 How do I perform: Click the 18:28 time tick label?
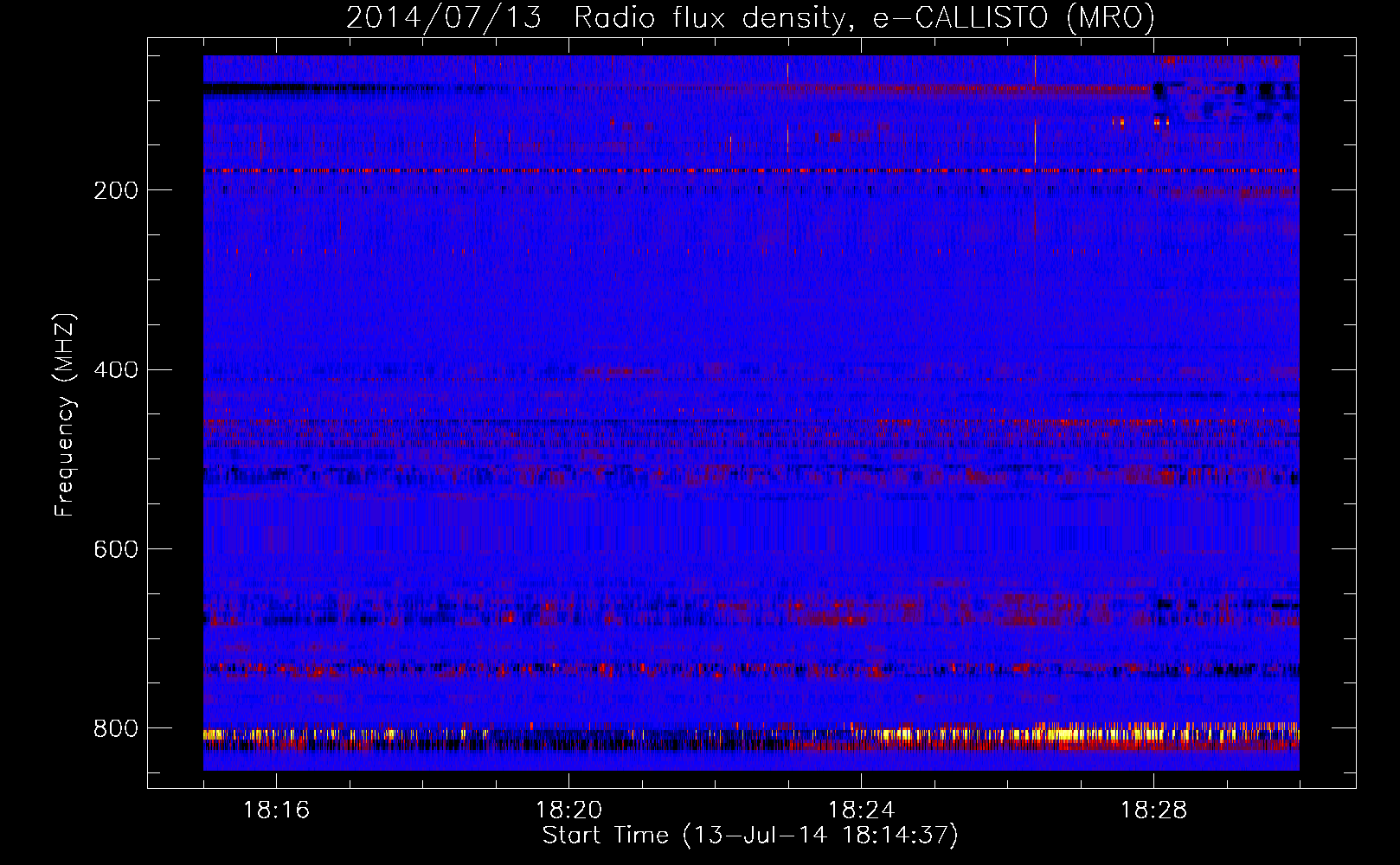click(x=1153, y=811)
